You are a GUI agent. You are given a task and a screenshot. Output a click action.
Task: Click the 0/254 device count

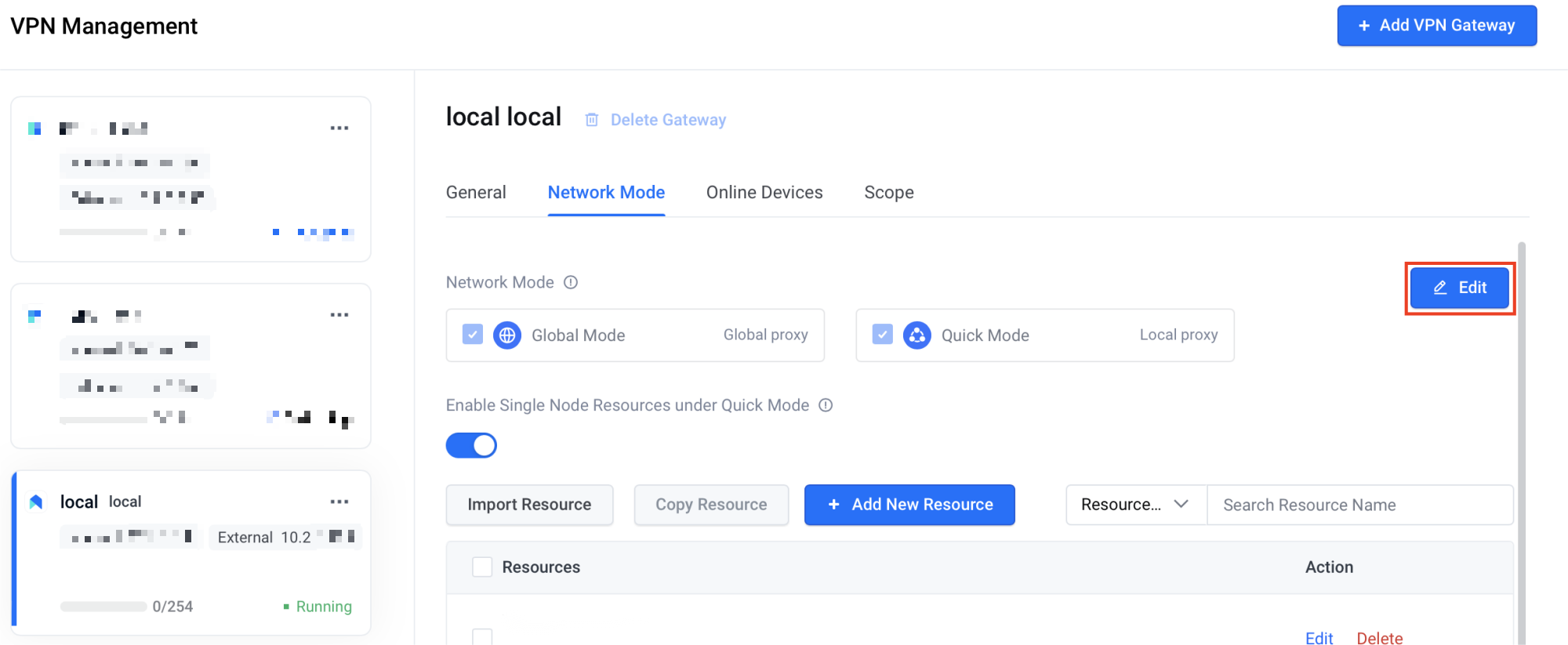pos(172,607)
